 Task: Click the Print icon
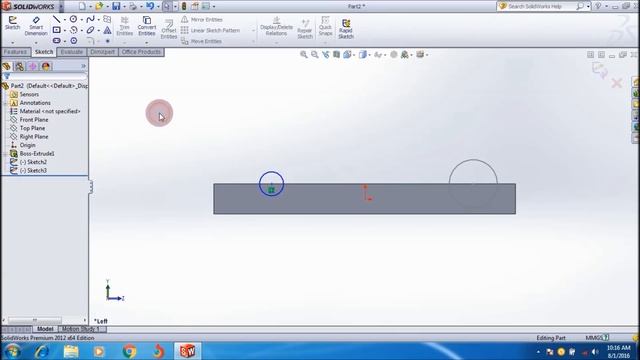(x=133, y=6)
